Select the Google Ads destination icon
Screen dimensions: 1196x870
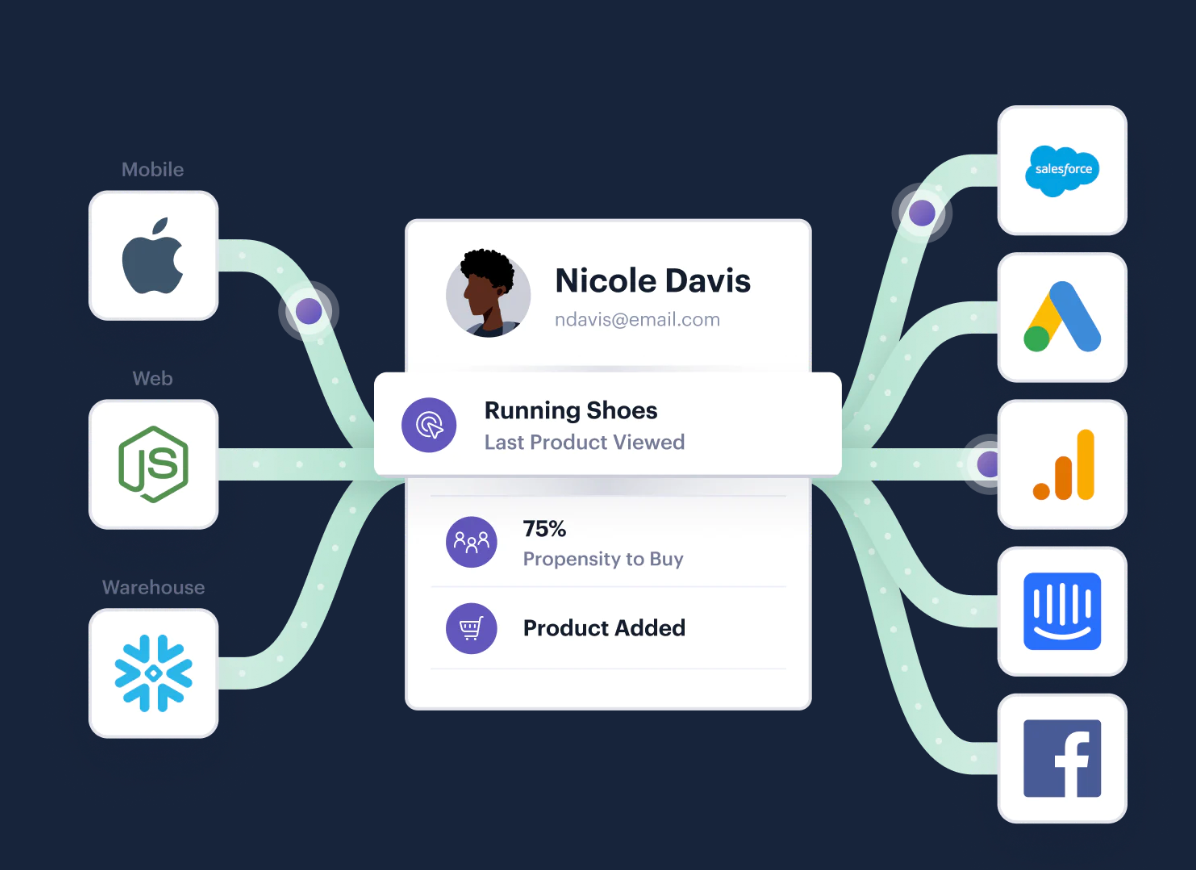click(1062, 317)
